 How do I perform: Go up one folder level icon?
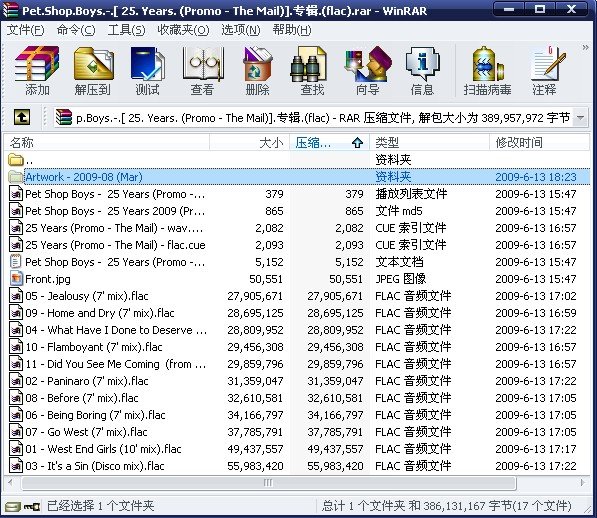22,117
